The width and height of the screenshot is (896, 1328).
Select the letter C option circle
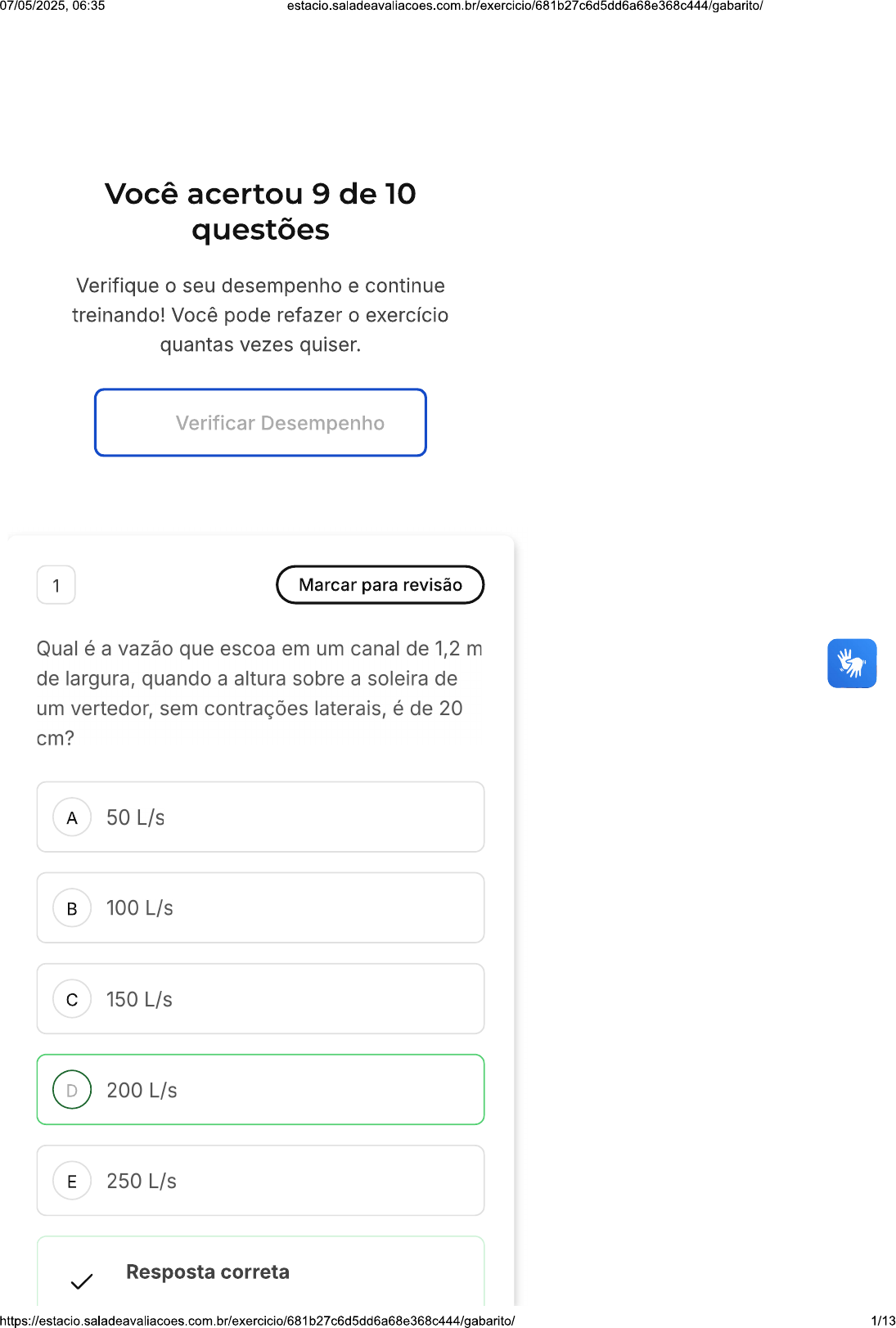(x=72, y=999)
